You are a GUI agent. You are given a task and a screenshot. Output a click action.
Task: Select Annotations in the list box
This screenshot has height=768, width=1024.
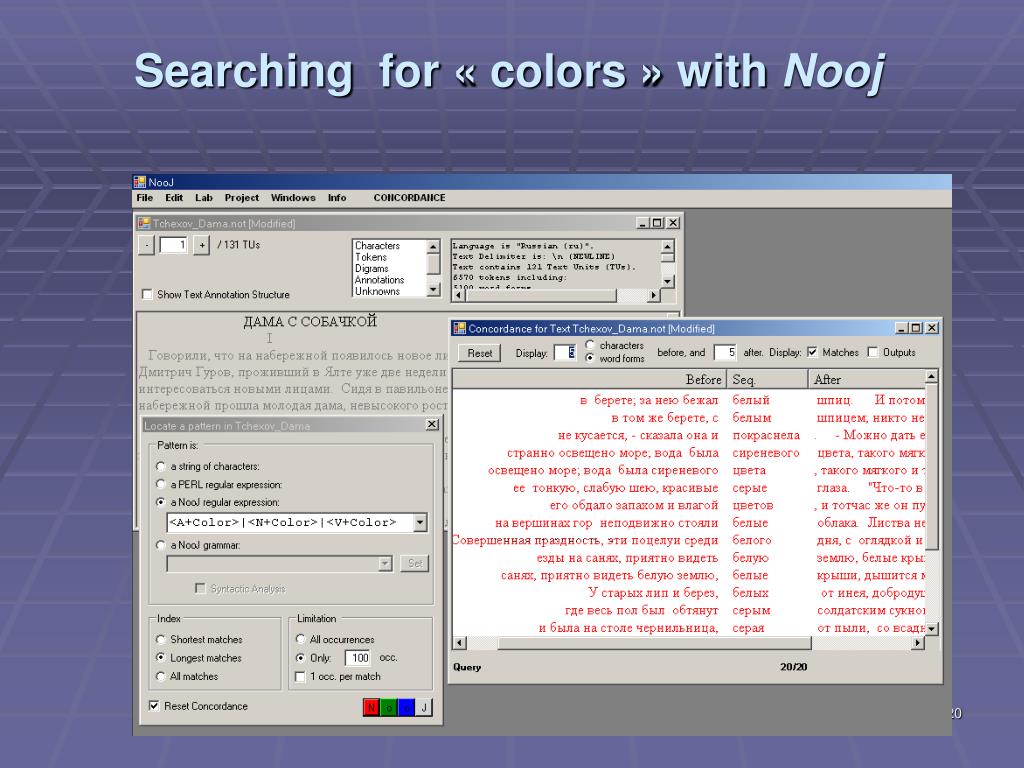(x=379, y=280)
